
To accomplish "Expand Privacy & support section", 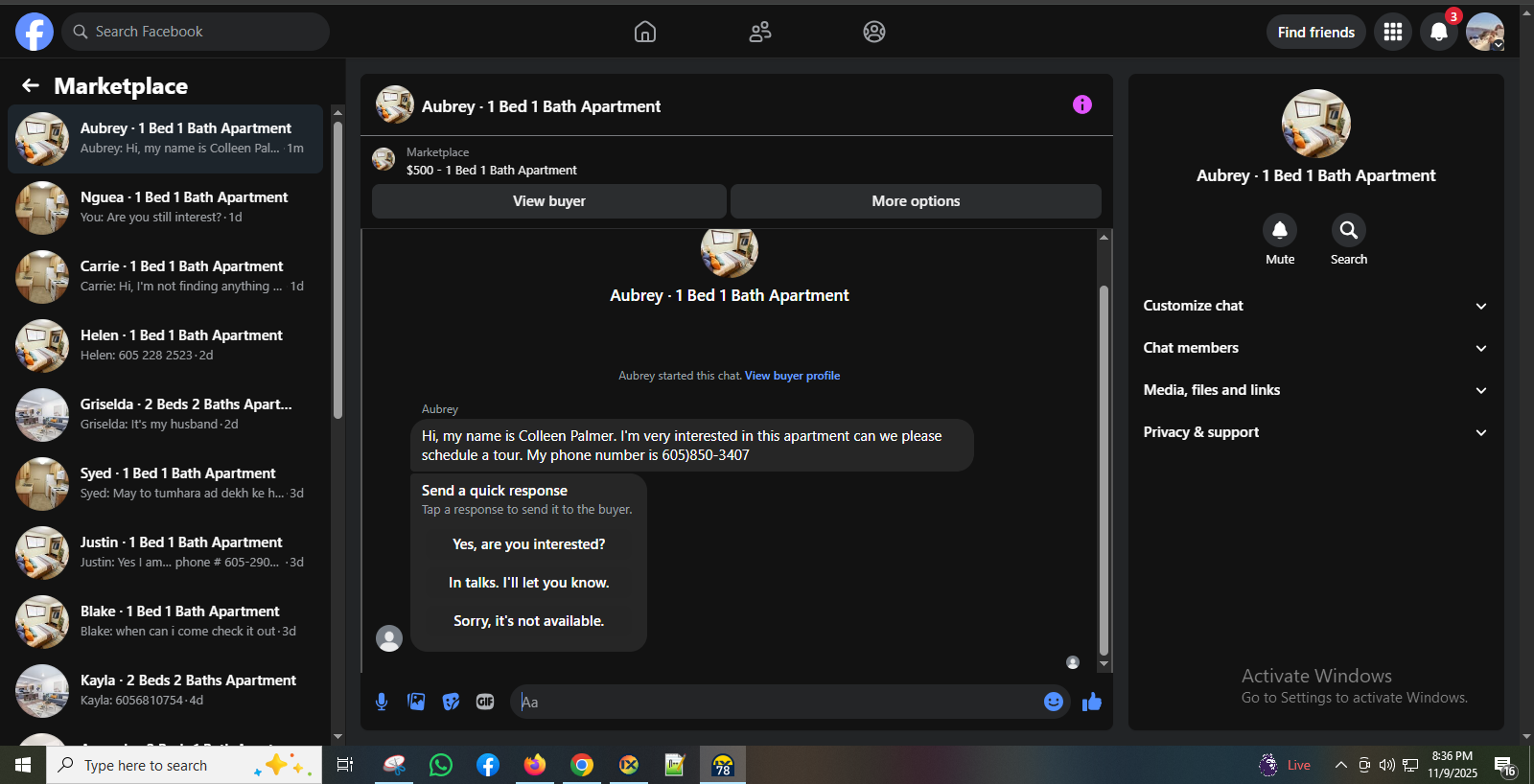I will [1316, 432].
